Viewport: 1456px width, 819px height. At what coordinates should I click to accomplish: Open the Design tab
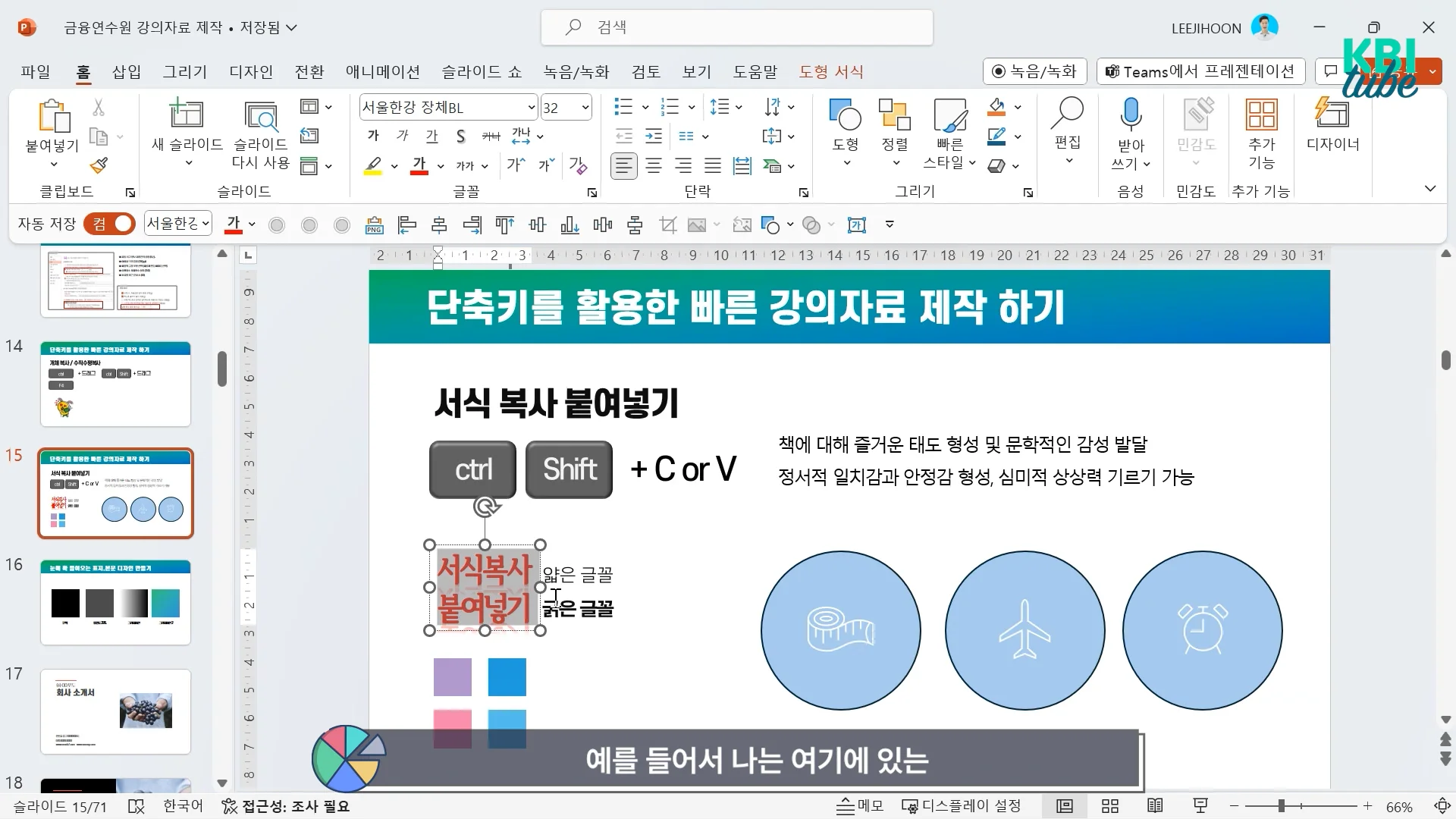point(251,71)
